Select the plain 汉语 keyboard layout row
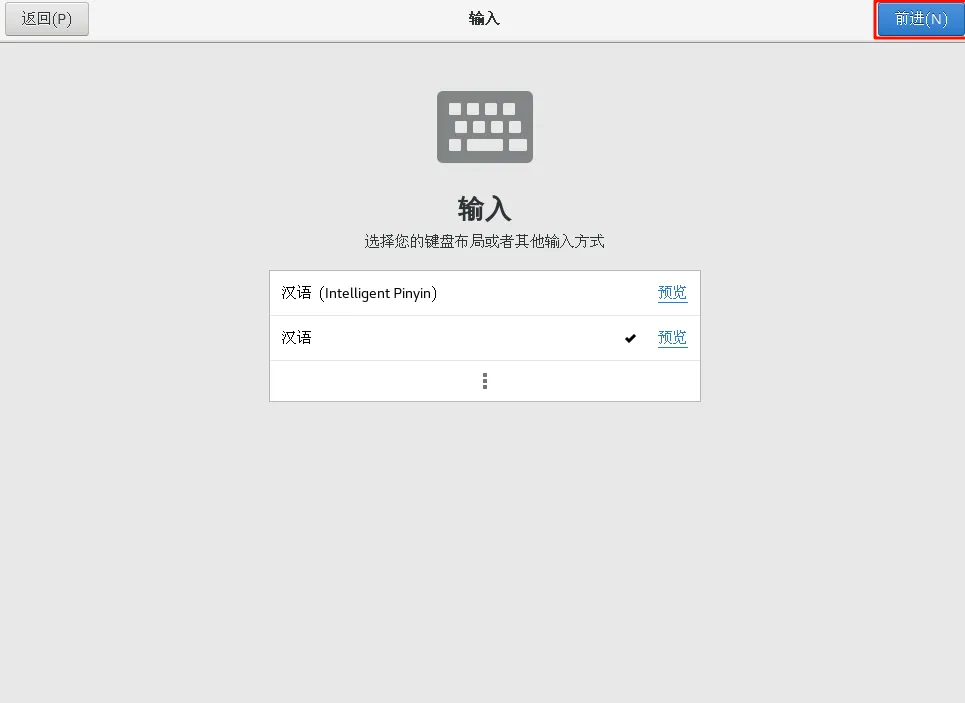Image resolution: width=965 pixels, height=703 pixels. click(485, 338)
